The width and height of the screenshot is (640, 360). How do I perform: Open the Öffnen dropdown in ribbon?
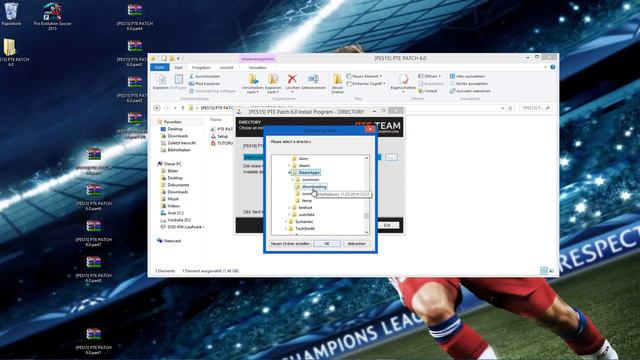tap(429, 76)
